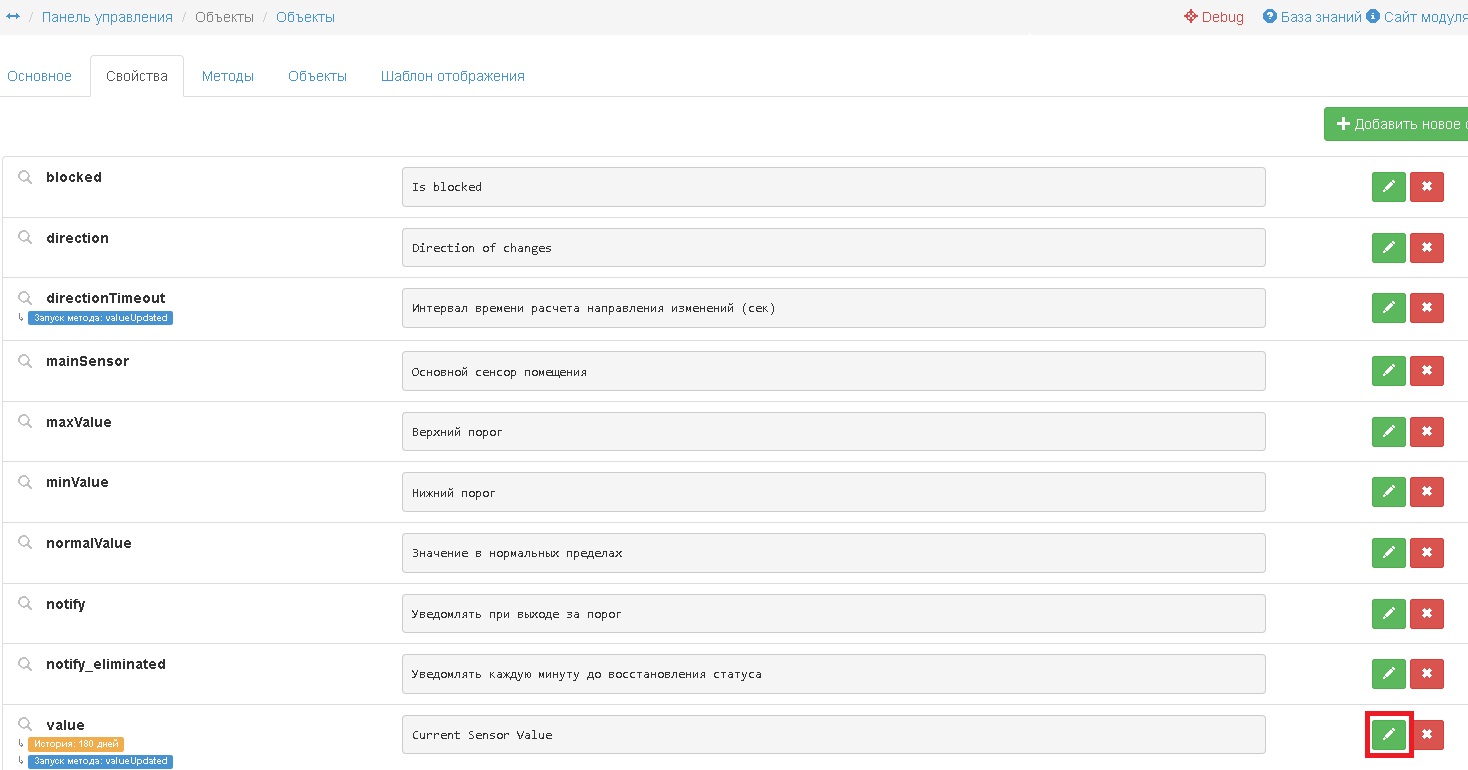This screenshot has height=770, width=1468.
Task: Open the База знаний help link
Action: pyautogui.click(x=1311, y=17)
